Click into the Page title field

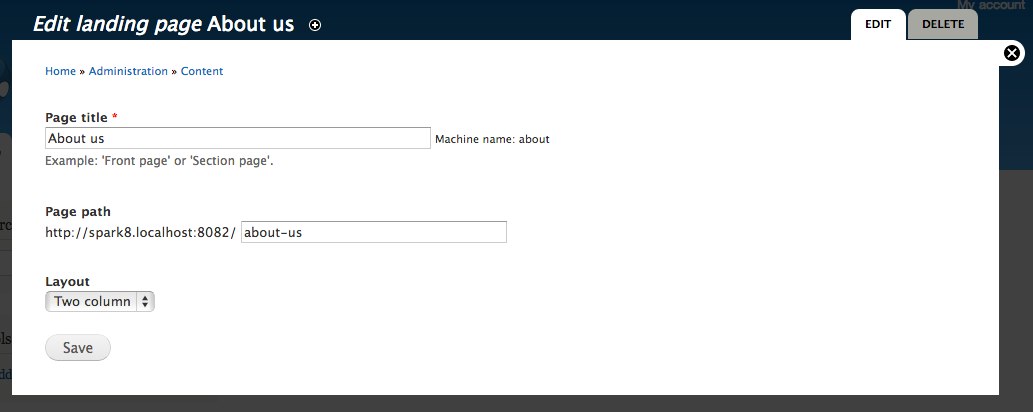click(238, 138)
